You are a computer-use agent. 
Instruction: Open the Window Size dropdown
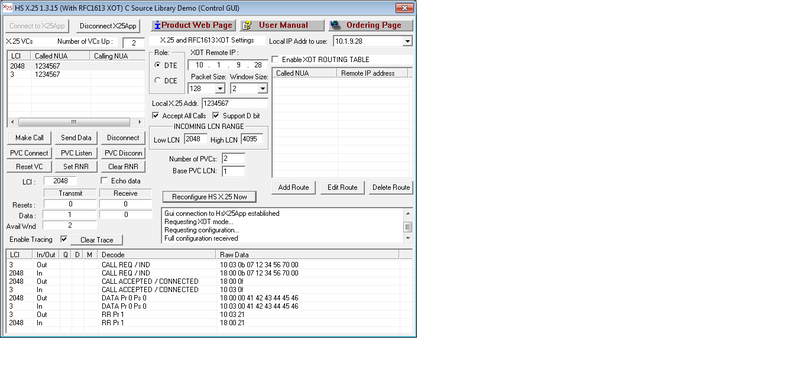click(x=262, y=89)
